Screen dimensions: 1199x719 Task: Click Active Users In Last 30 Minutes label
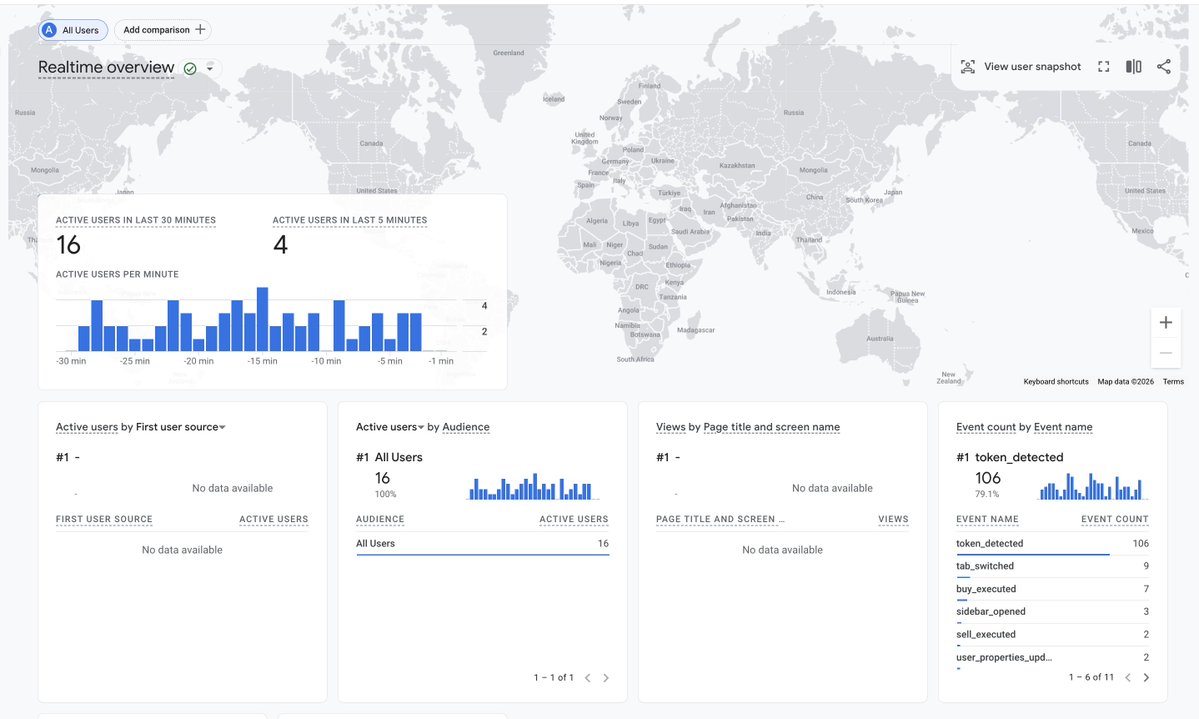click(135, 220)
